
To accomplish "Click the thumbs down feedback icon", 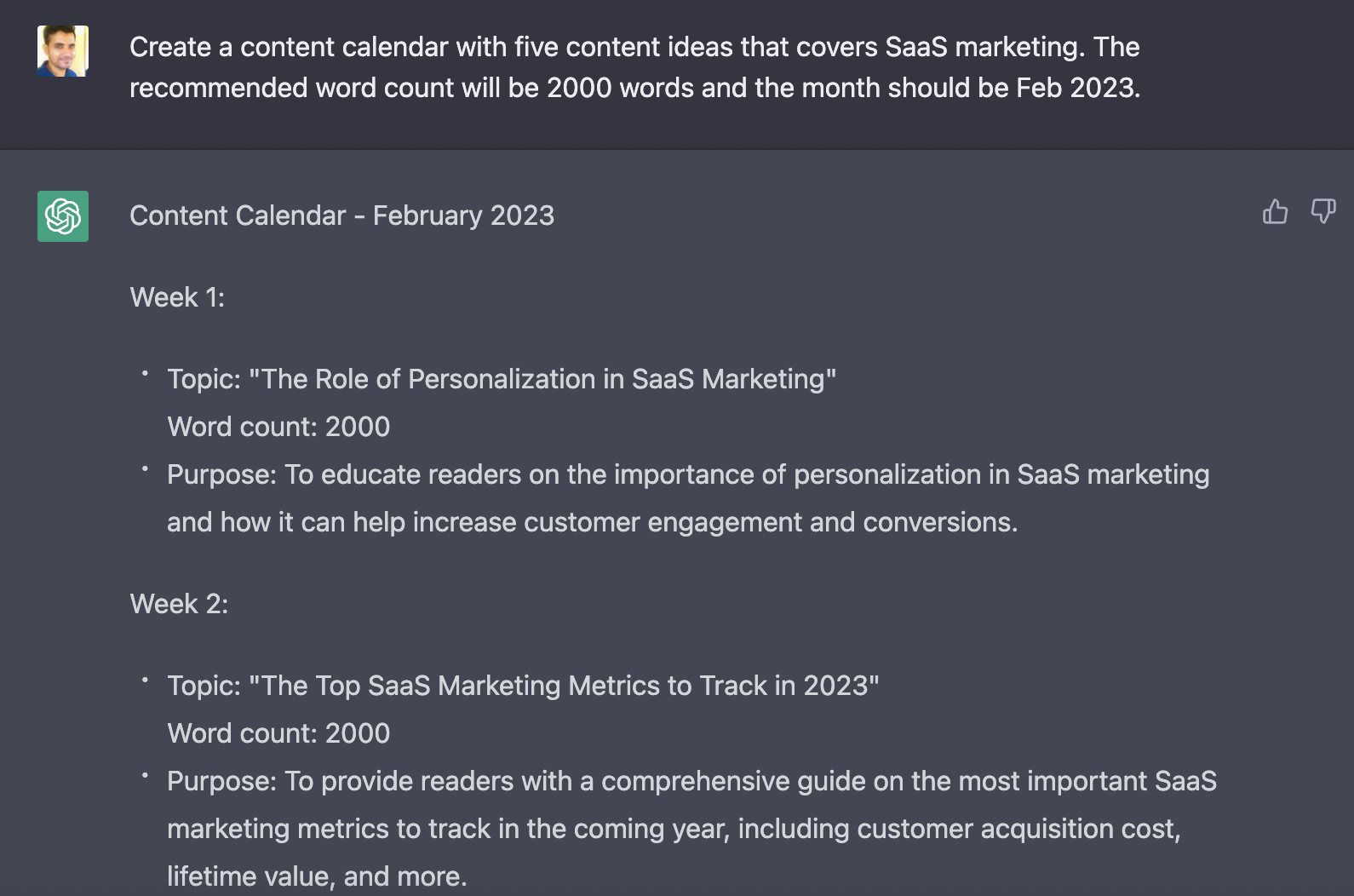I will point(1322,211).
